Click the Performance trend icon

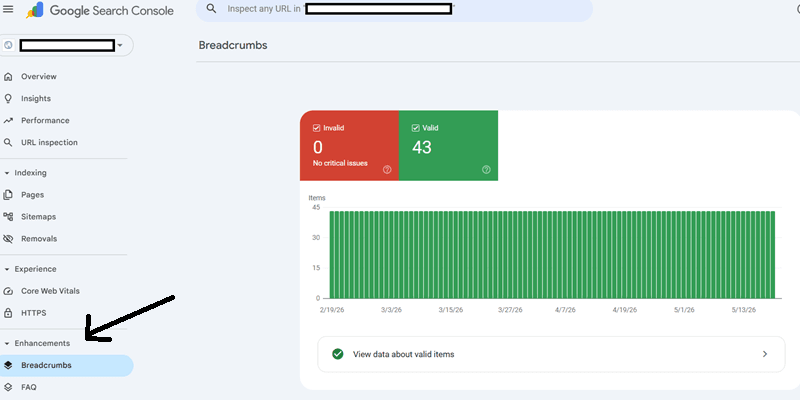pos(8,120)
